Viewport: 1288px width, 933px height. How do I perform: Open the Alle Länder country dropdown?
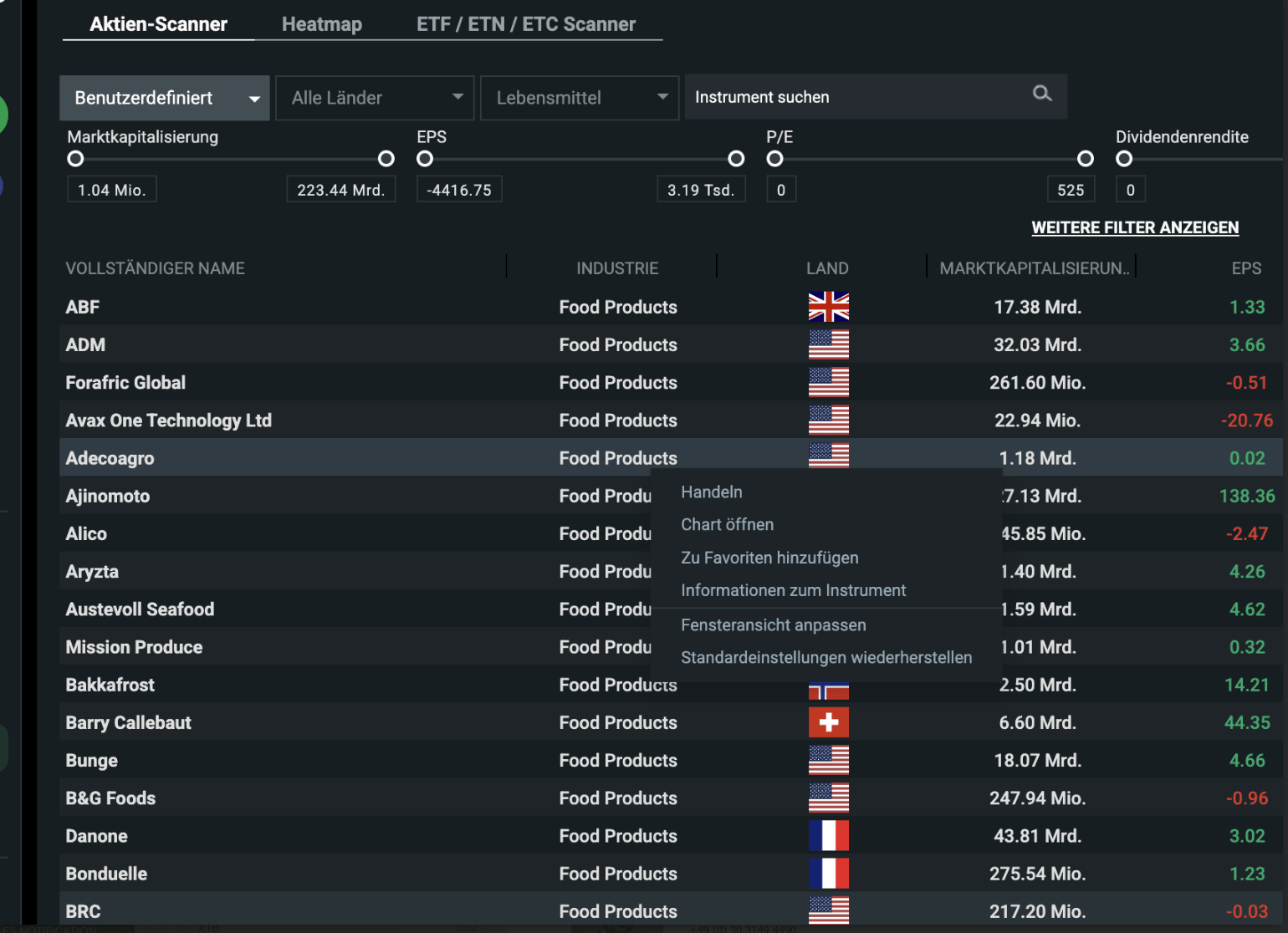375,98
